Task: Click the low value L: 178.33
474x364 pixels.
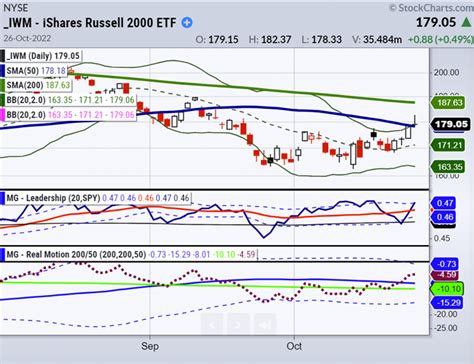Action: pos(321,40)
